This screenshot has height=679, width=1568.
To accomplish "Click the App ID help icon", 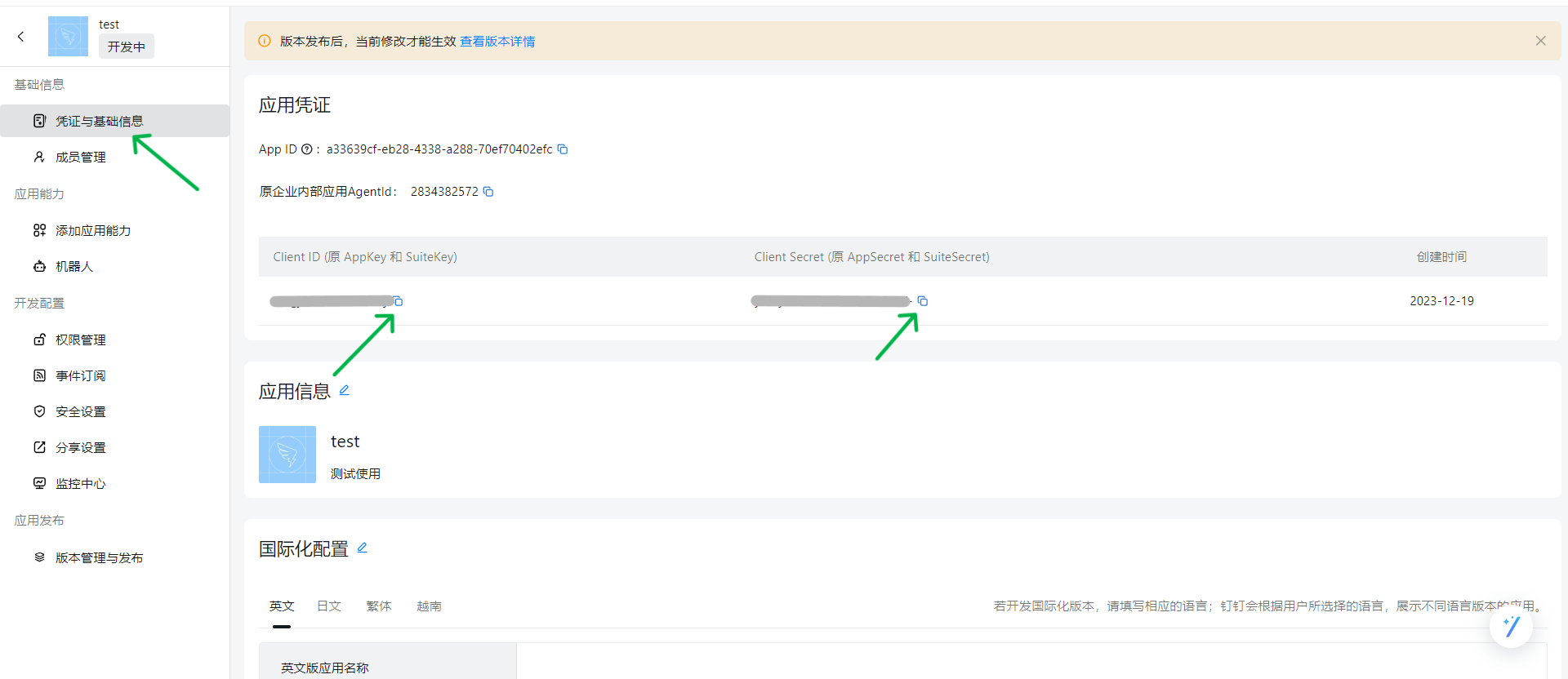I will pyautogui.click(x=307, y=149).
